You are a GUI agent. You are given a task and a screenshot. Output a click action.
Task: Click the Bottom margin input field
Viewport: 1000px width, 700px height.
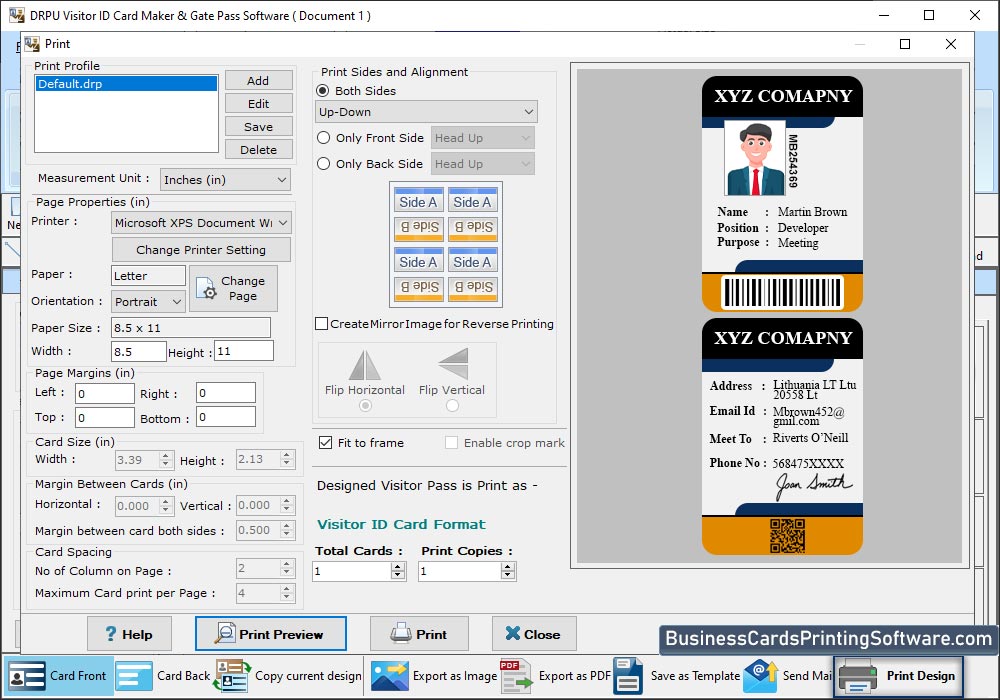pos(226,417)
